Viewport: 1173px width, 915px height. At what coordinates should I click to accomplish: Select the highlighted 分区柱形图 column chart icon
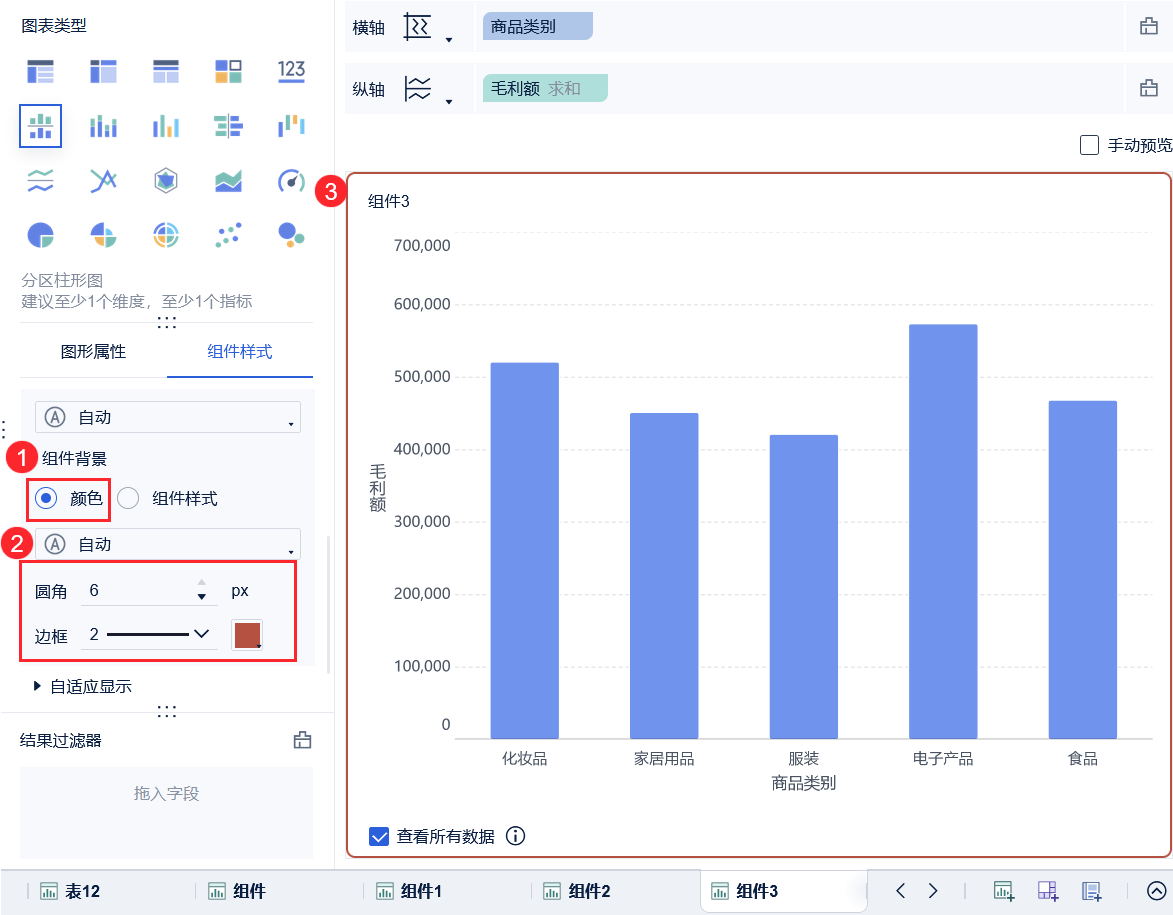(40, 126)
